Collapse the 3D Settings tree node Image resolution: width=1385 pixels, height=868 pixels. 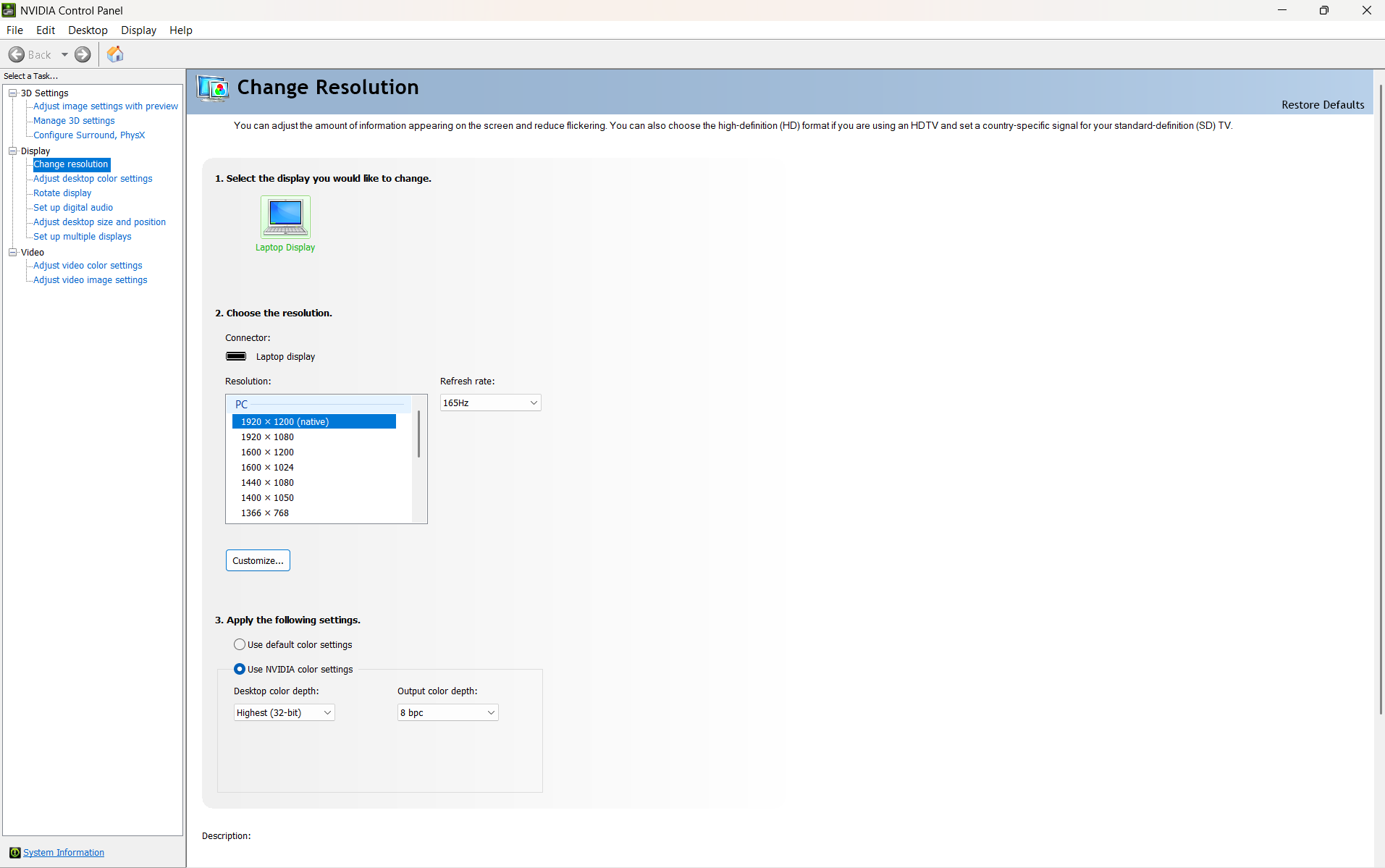click(x=12, y=93)
